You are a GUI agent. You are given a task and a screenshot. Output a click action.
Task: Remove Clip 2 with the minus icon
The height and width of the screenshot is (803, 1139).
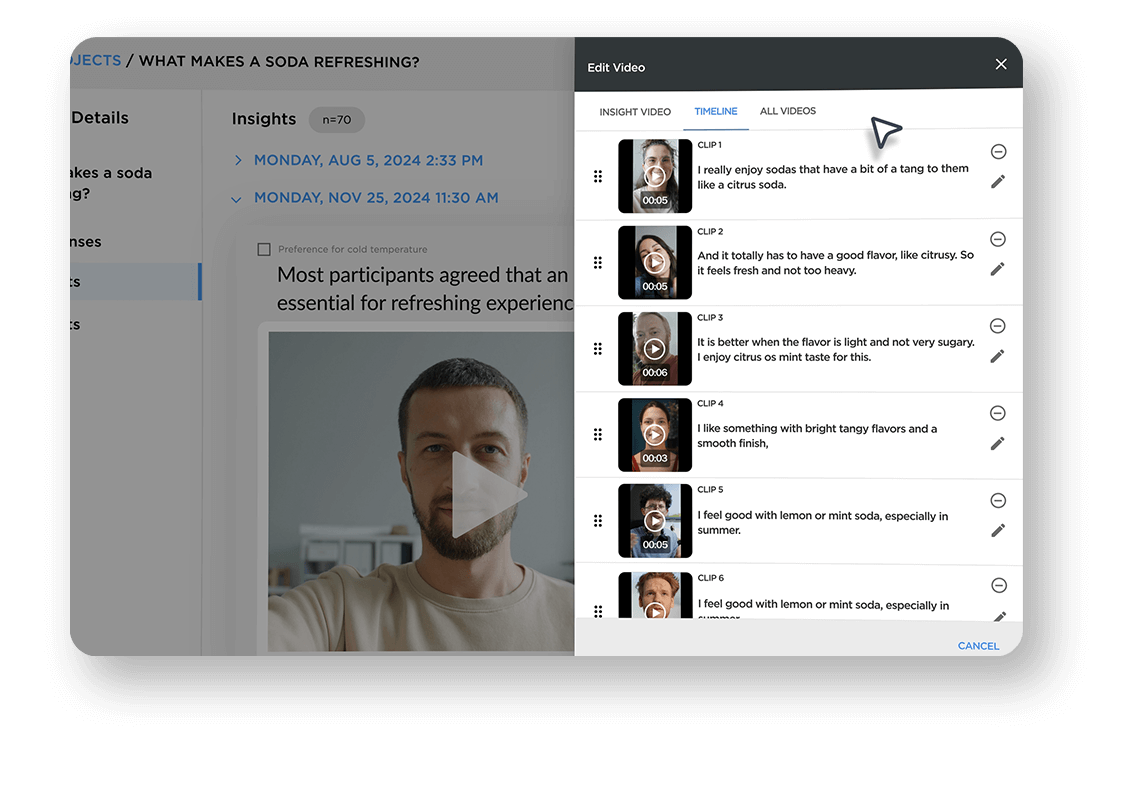[998, 239]
